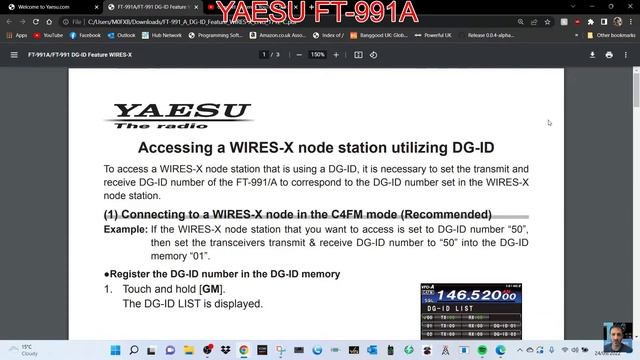This screenshot has height=360, width=640.
Task: Click the PDF title 'FT-991A/FT-991 DG-ID Feature WIRES-X'
Action: 80,55
